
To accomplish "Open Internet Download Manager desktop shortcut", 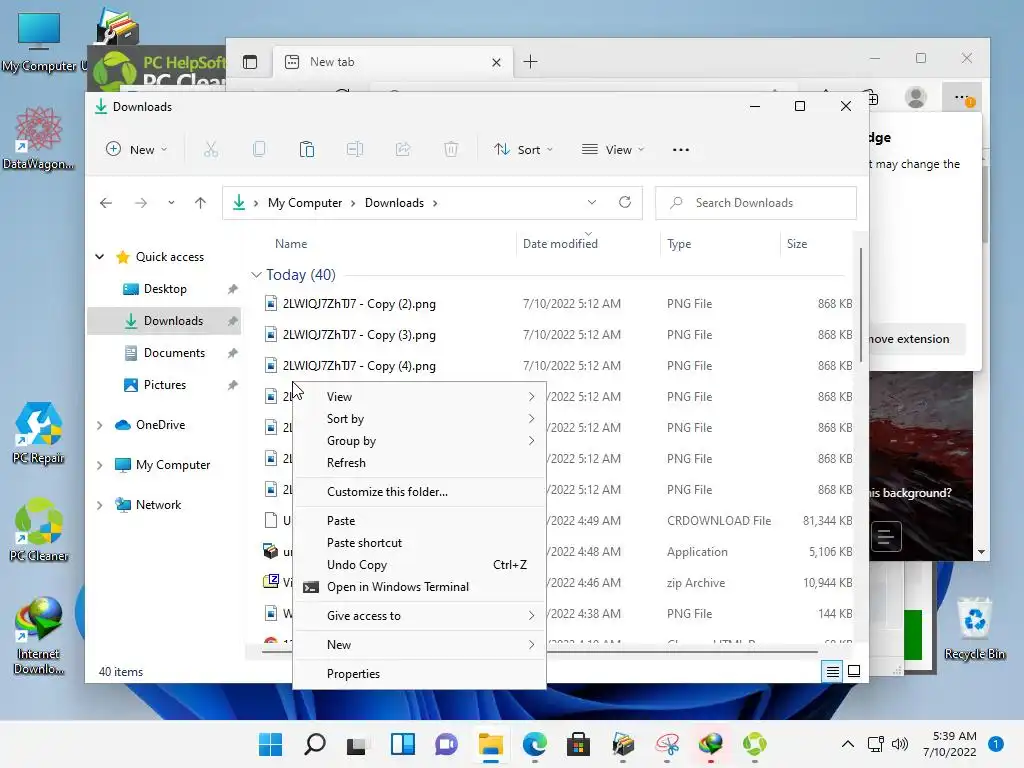I will pos(39,635).
